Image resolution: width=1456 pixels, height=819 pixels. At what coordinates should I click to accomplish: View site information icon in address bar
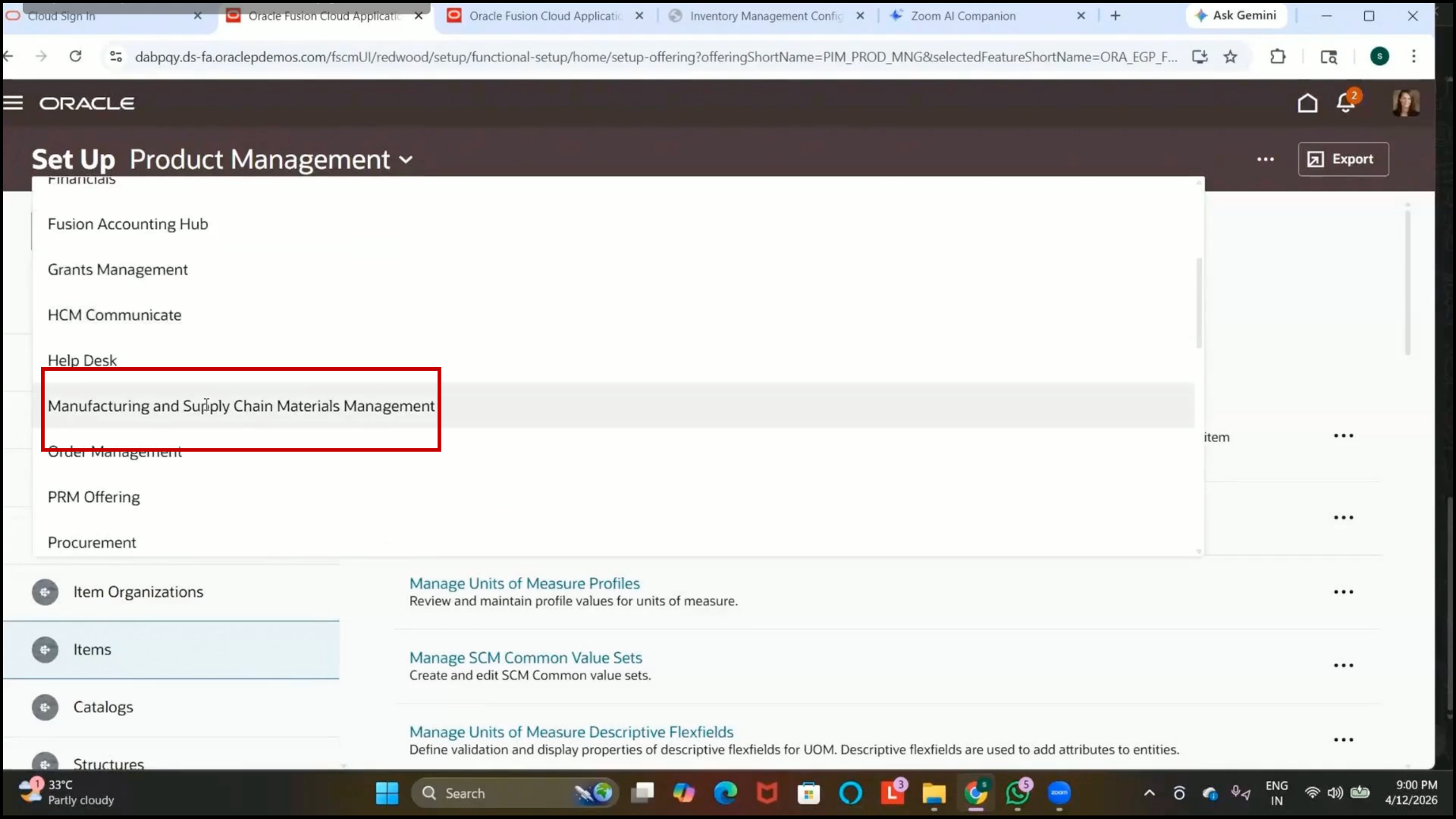(116, 56)
